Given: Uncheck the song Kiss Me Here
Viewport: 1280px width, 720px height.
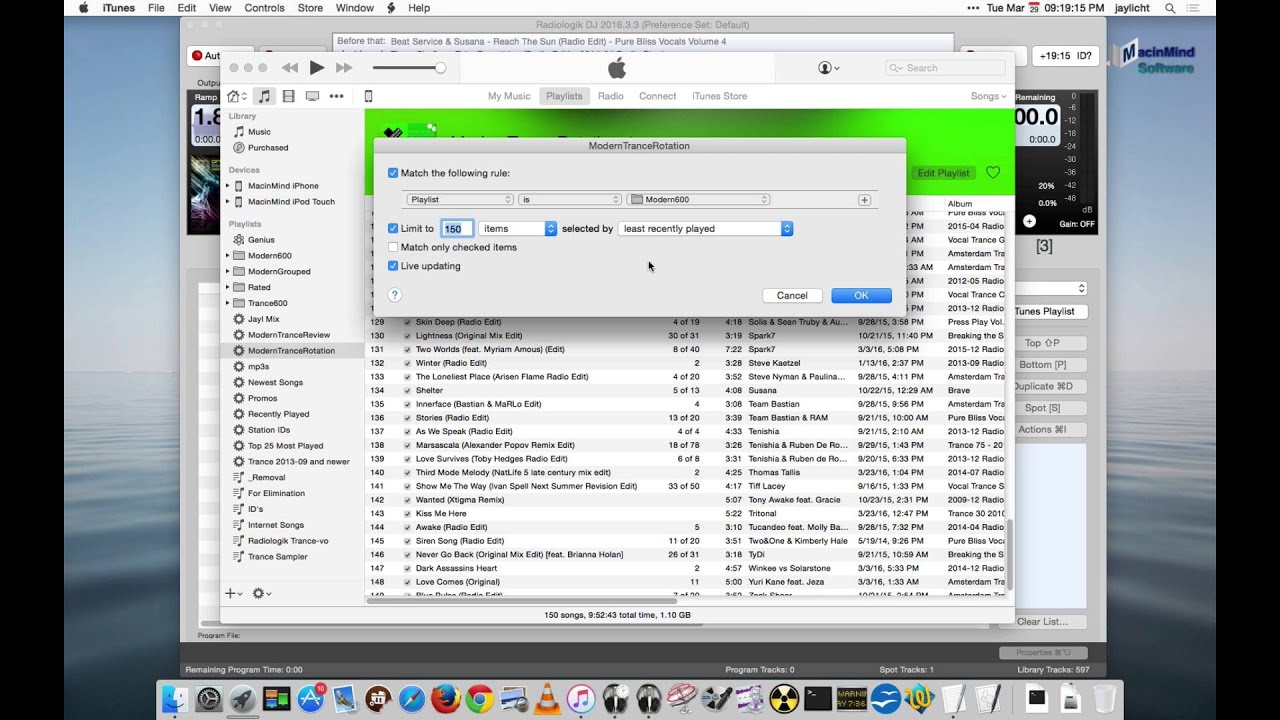Looking at the screenshot, I should click(407, 513).
